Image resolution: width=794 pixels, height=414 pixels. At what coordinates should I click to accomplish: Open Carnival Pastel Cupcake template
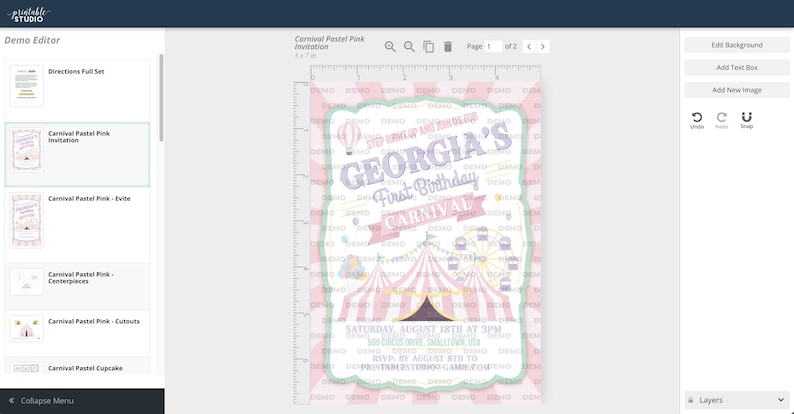[x=77, y=365]
